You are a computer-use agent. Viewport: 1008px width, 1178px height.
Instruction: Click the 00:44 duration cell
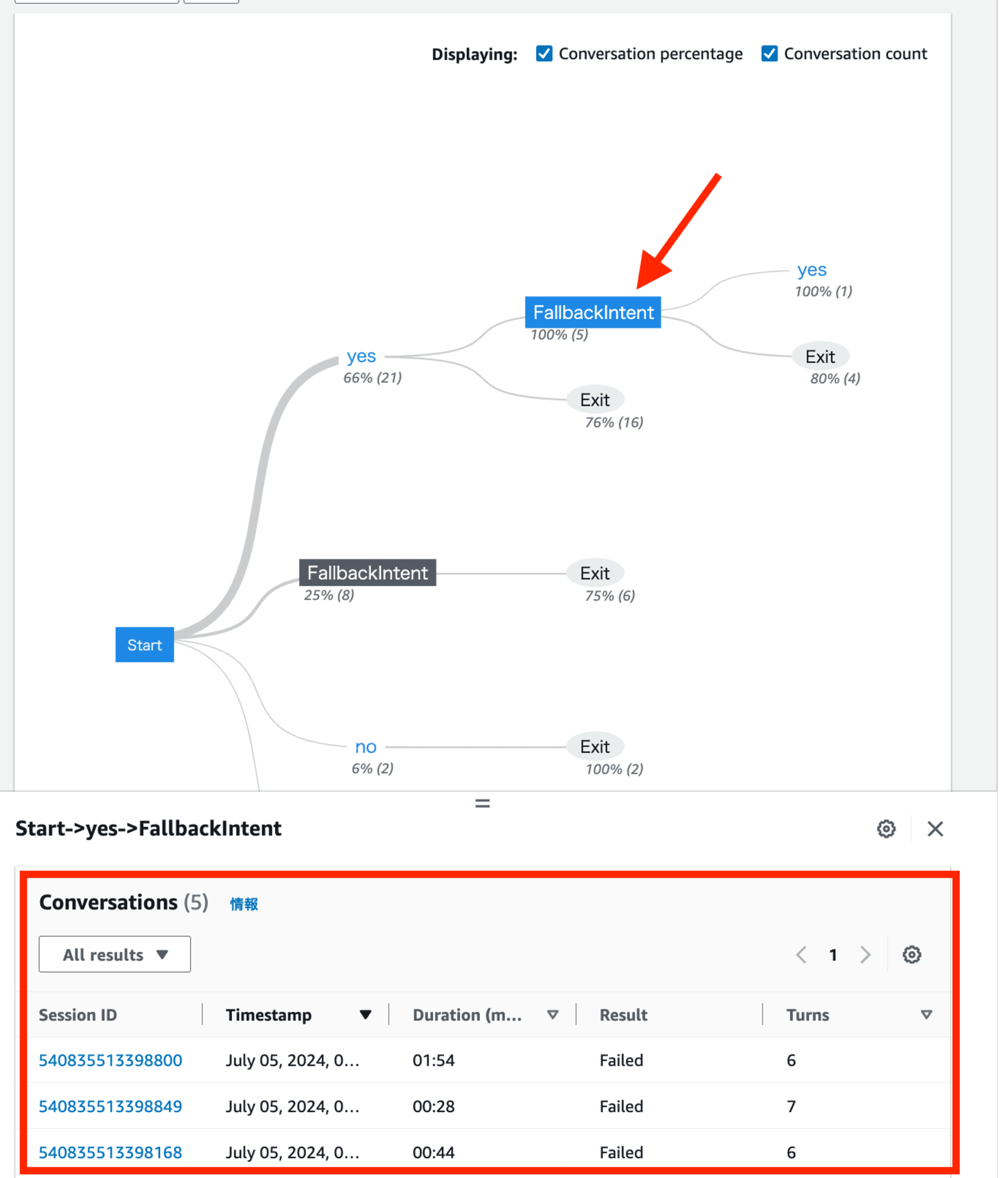(x=433, y=1152)
